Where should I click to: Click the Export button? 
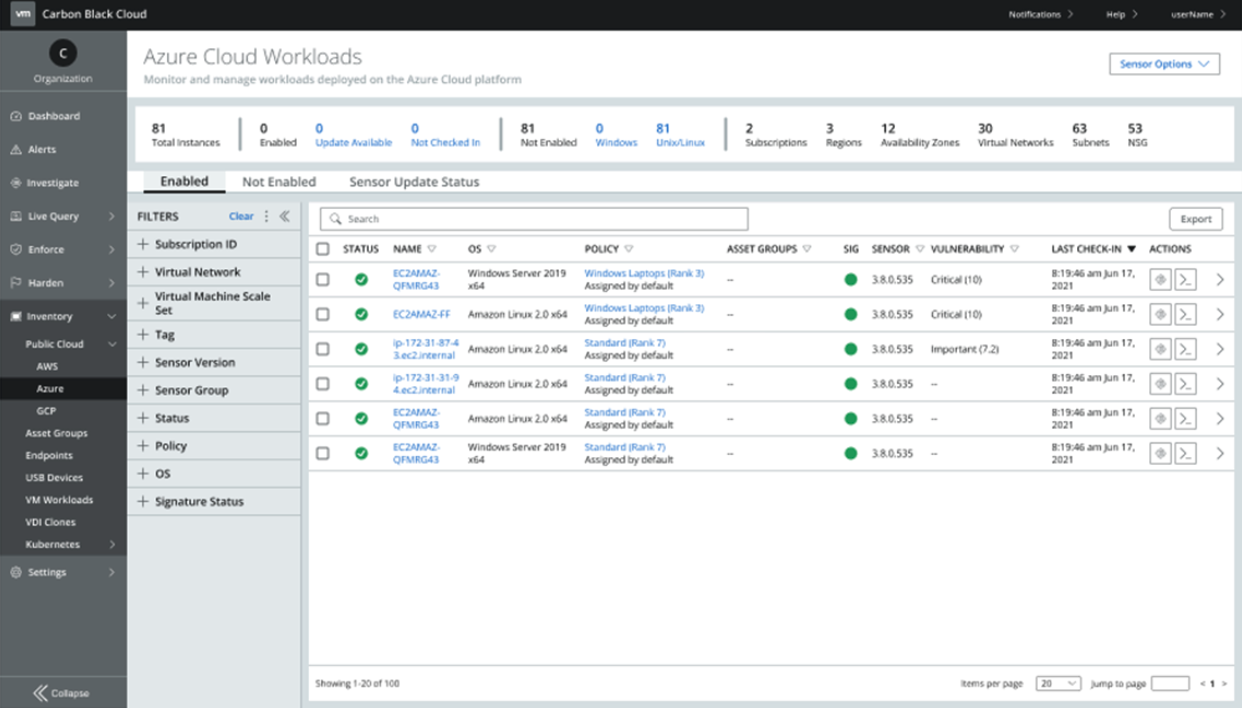point(1195,219)
